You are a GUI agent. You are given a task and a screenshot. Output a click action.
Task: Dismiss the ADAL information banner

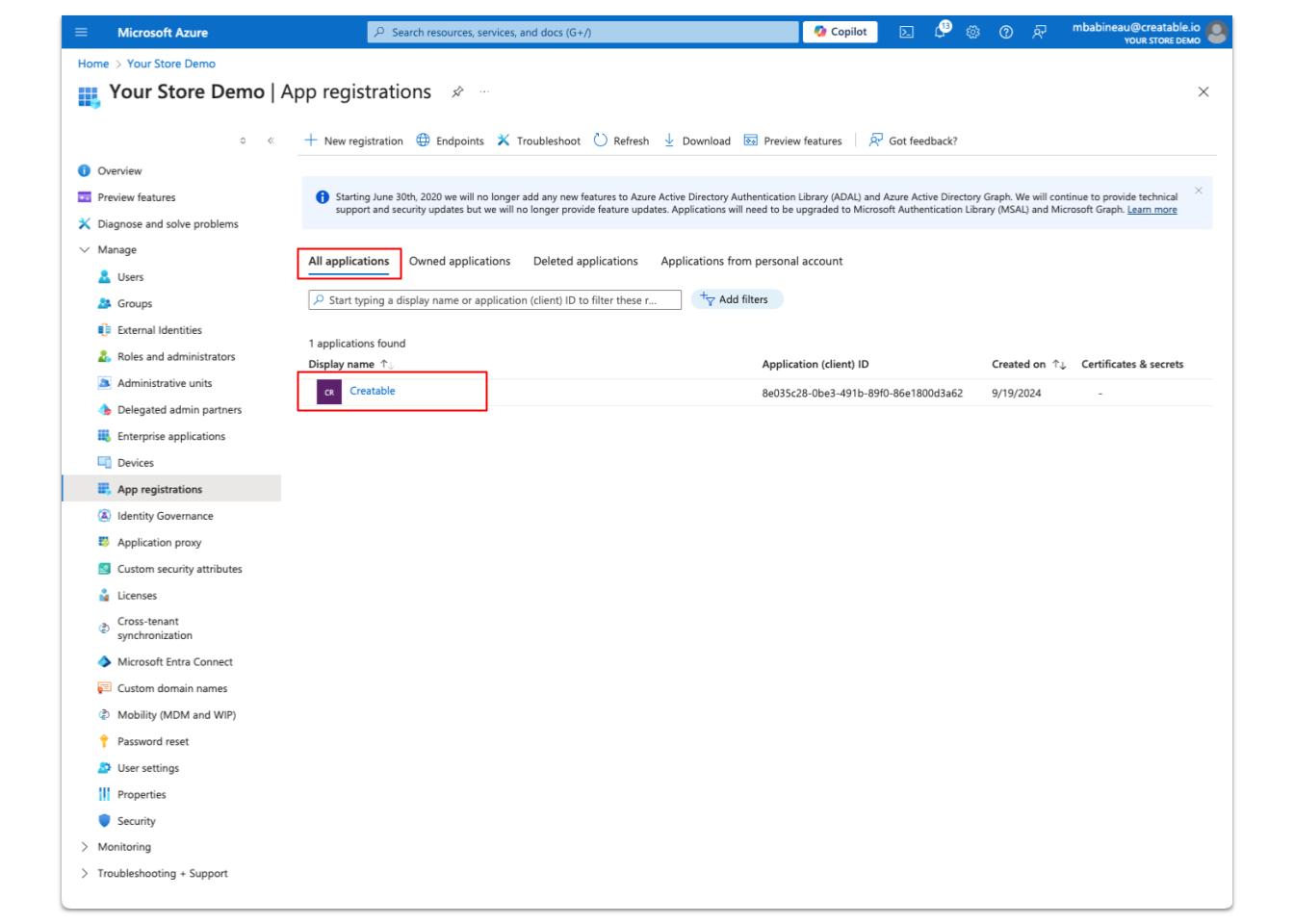coord(1199,191)
